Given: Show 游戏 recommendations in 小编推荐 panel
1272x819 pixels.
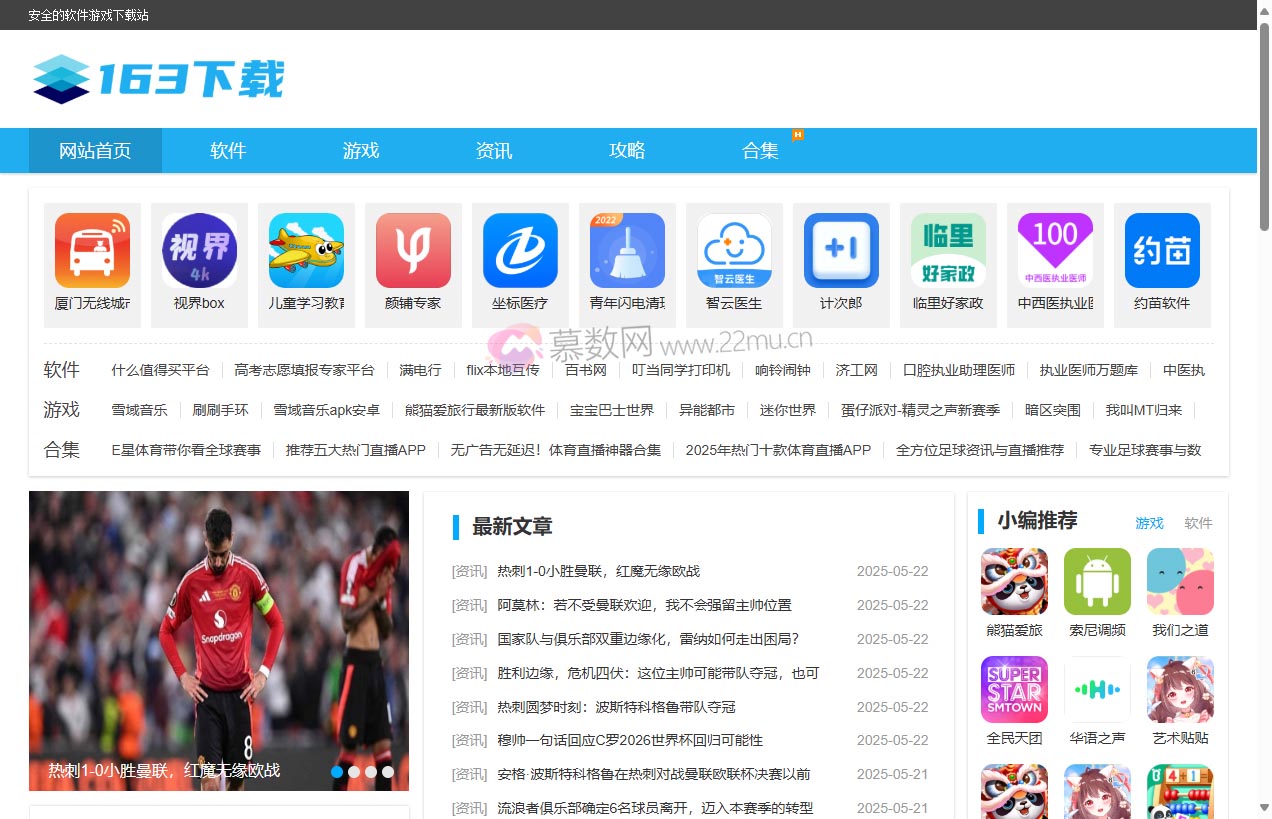Looking at the screenshot, I should pos(1149,522).
